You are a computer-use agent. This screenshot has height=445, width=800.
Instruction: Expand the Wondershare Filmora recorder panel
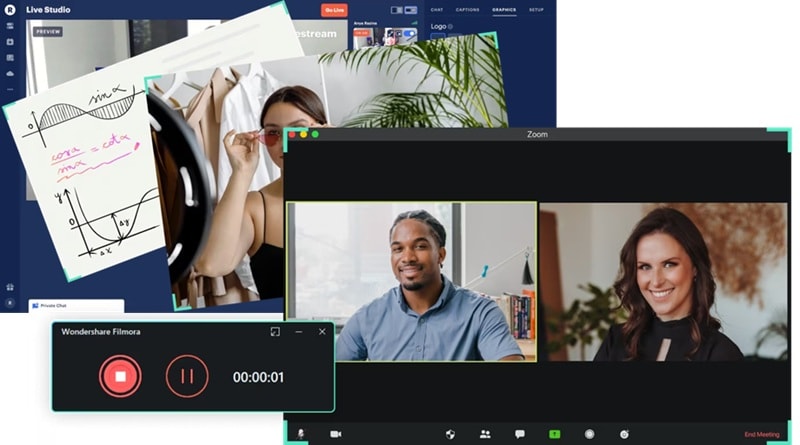275,332
